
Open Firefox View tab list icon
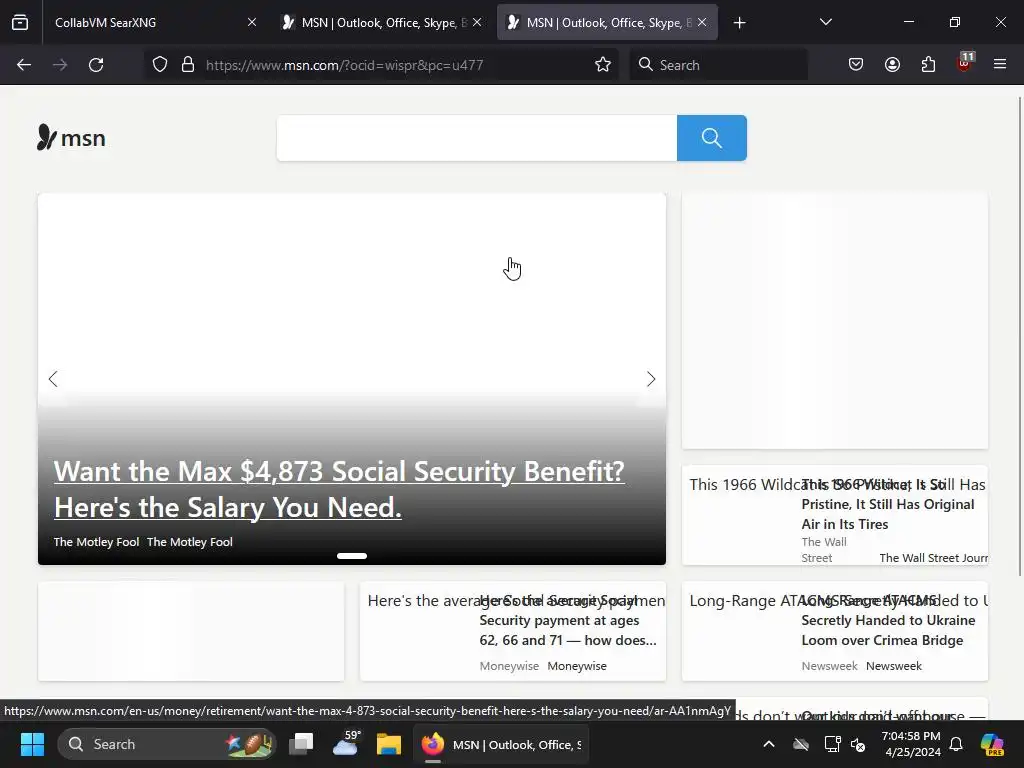click(20, 23)
